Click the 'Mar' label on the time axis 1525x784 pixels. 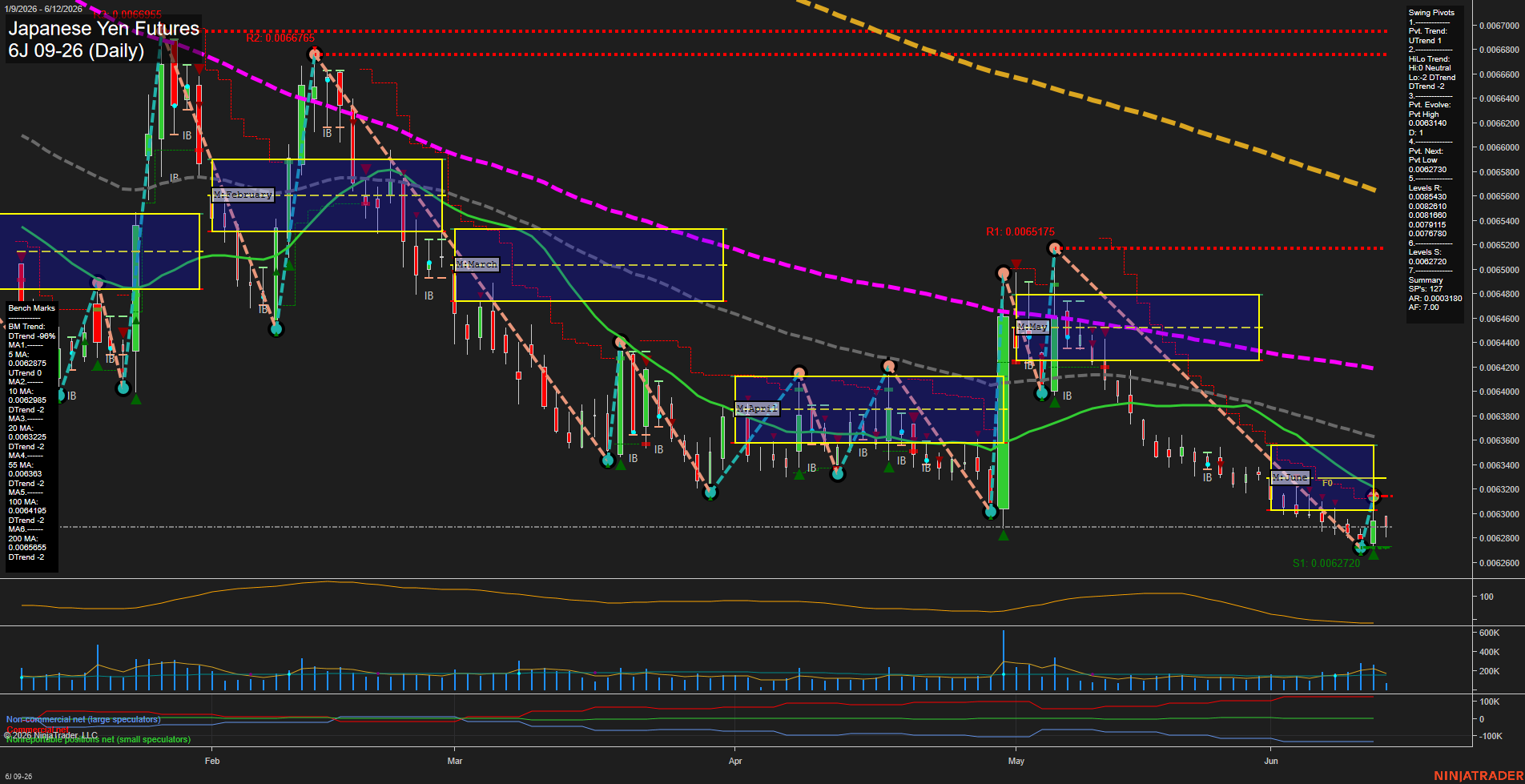click(455, 761)
